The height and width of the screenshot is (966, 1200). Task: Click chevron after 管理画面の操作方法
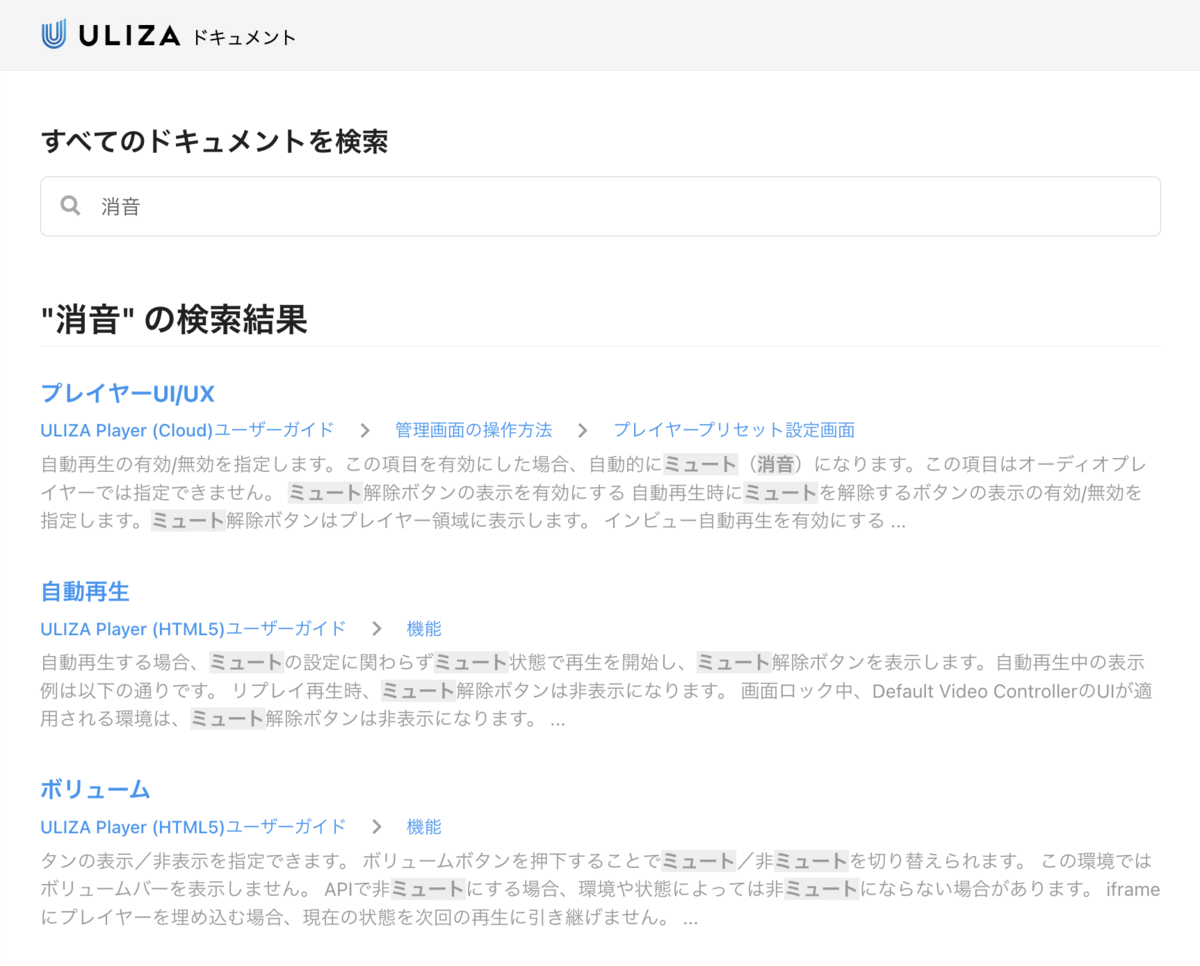(583, 431)
